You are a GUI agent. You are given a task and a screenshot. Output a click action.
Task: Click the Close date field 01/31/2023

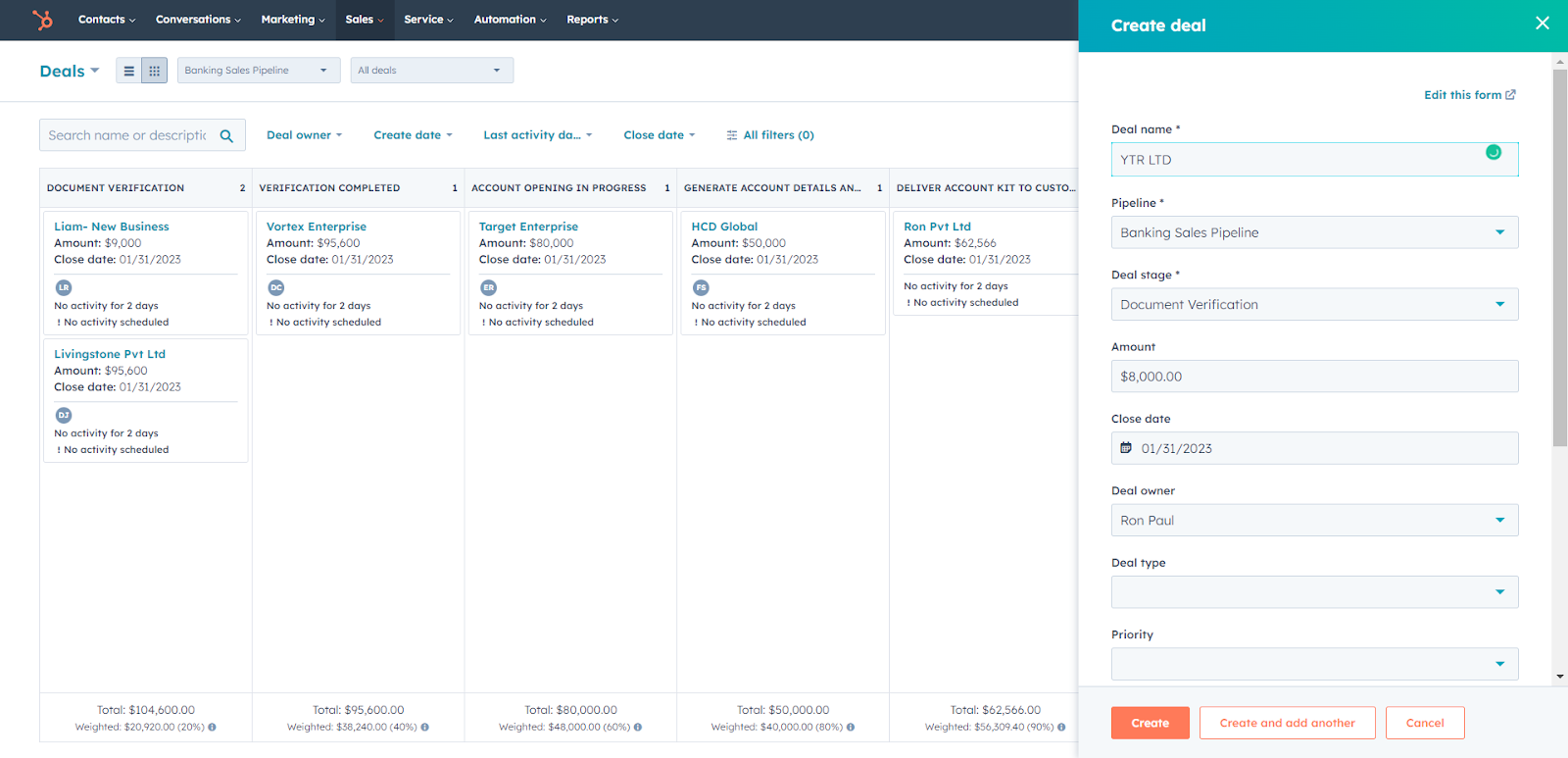[x=1314, y=448]
